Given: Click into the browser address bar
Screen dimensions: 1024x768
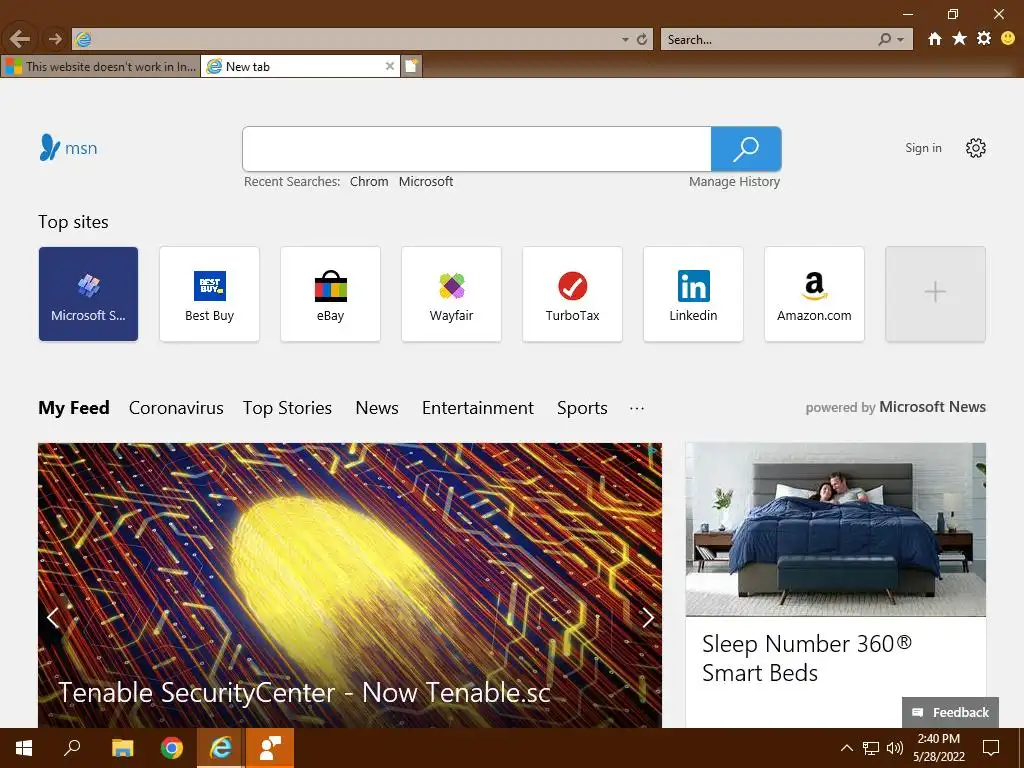Looking at the screenshot, I should point(346,39).
